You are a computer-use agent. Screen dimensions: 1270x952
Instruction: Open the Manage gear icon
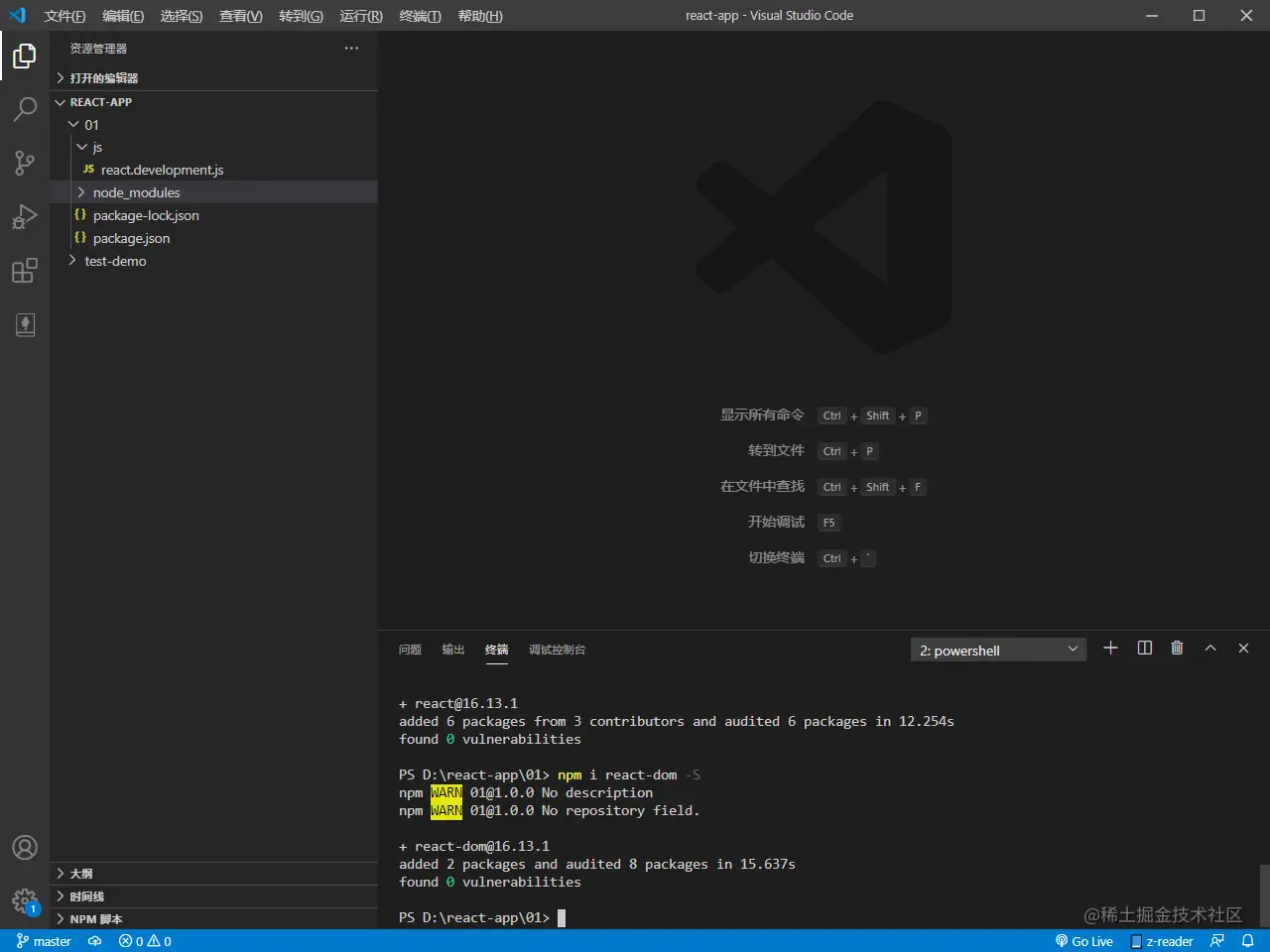(25, 900)
